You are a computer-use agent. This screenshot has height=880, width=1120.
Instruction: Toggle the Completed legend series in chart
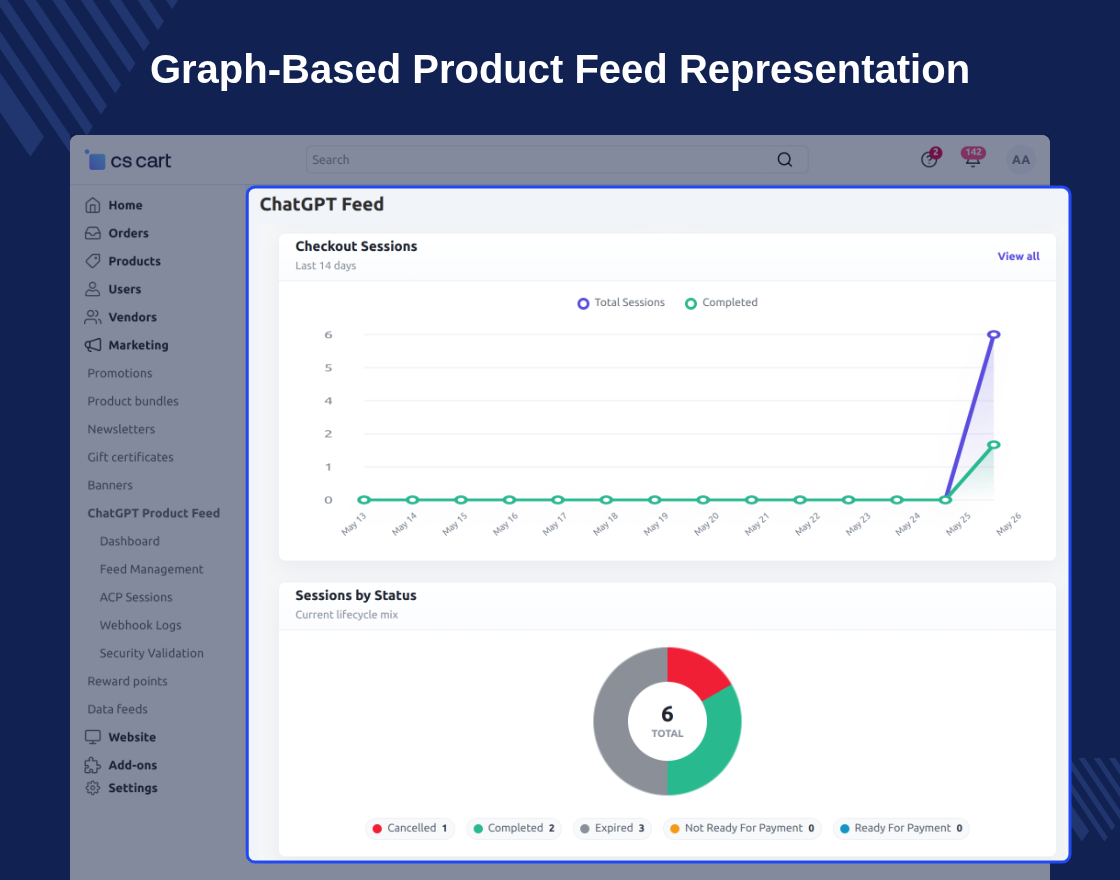721,303
